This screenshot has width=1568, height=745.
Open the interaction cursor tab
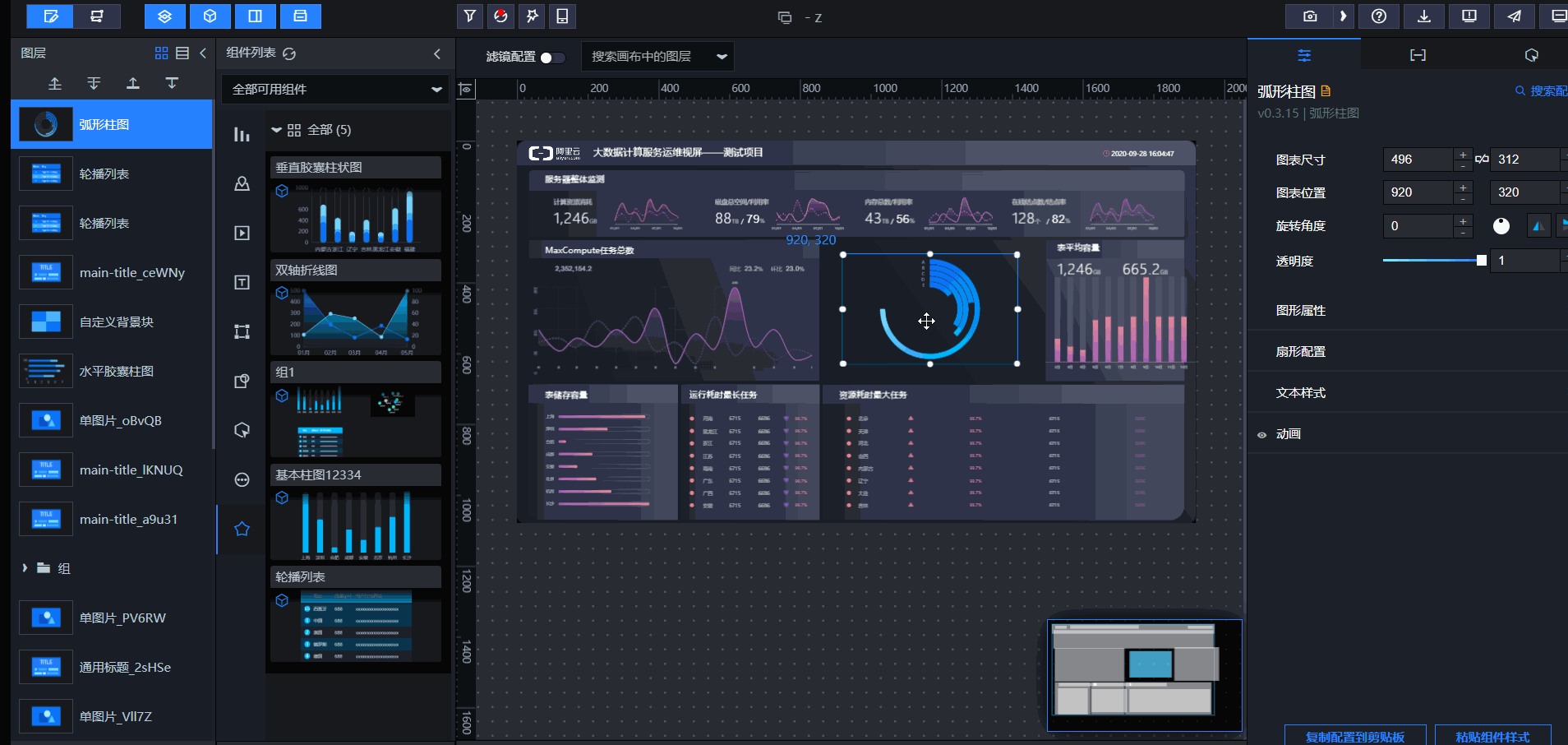[x=1531, y=55]
